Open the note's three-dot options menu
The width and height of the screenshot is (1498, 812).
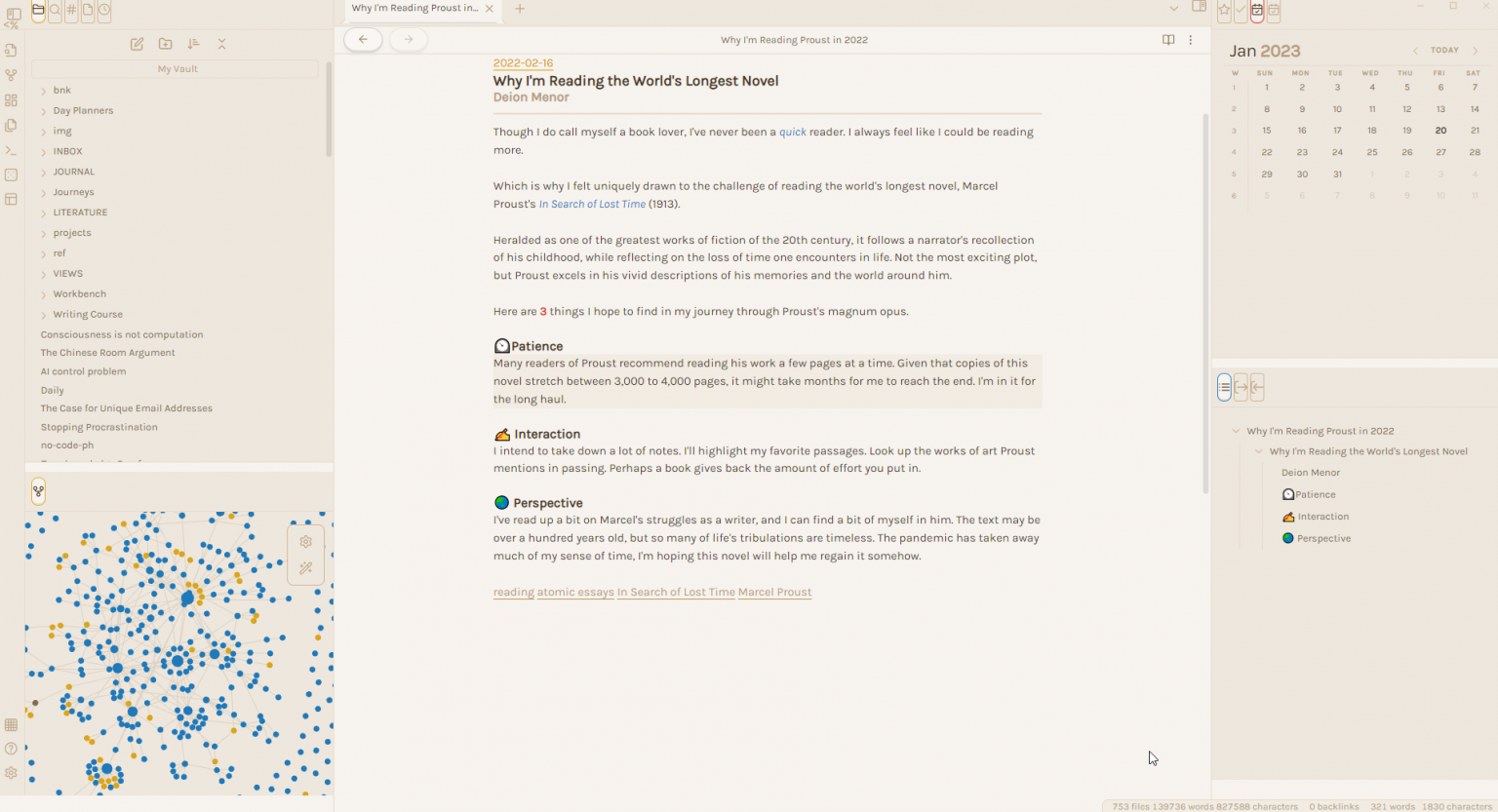tap(1191, 40)
